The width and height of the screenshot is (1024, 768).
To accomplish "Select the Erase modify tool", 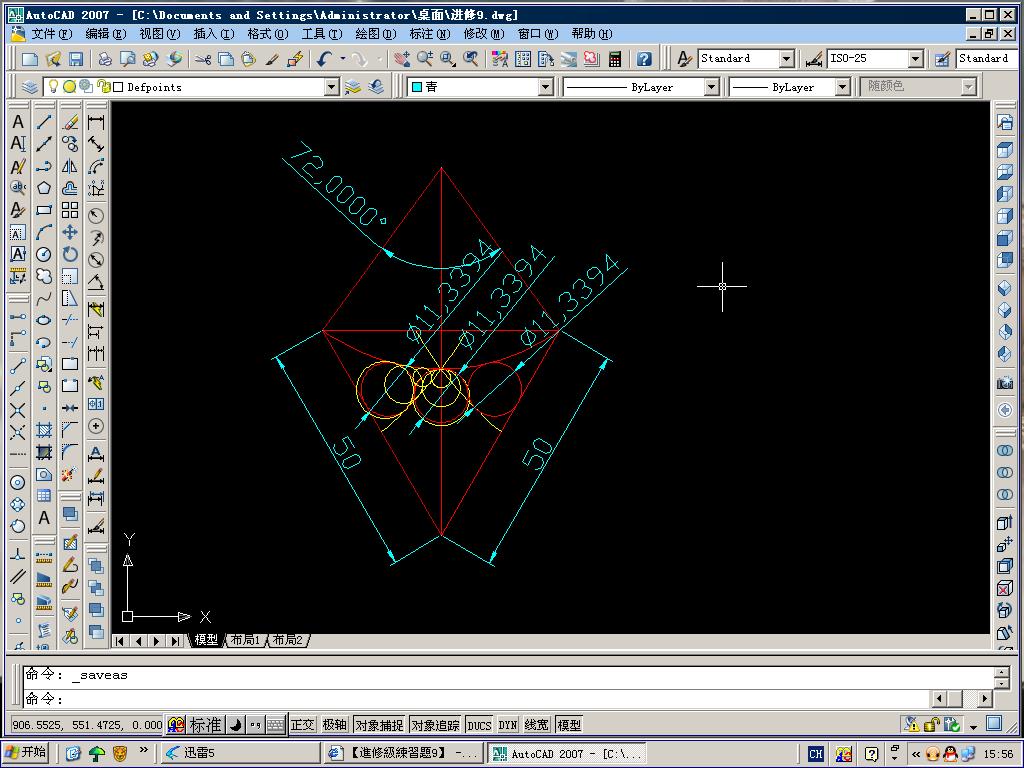I will click(70, 121).
